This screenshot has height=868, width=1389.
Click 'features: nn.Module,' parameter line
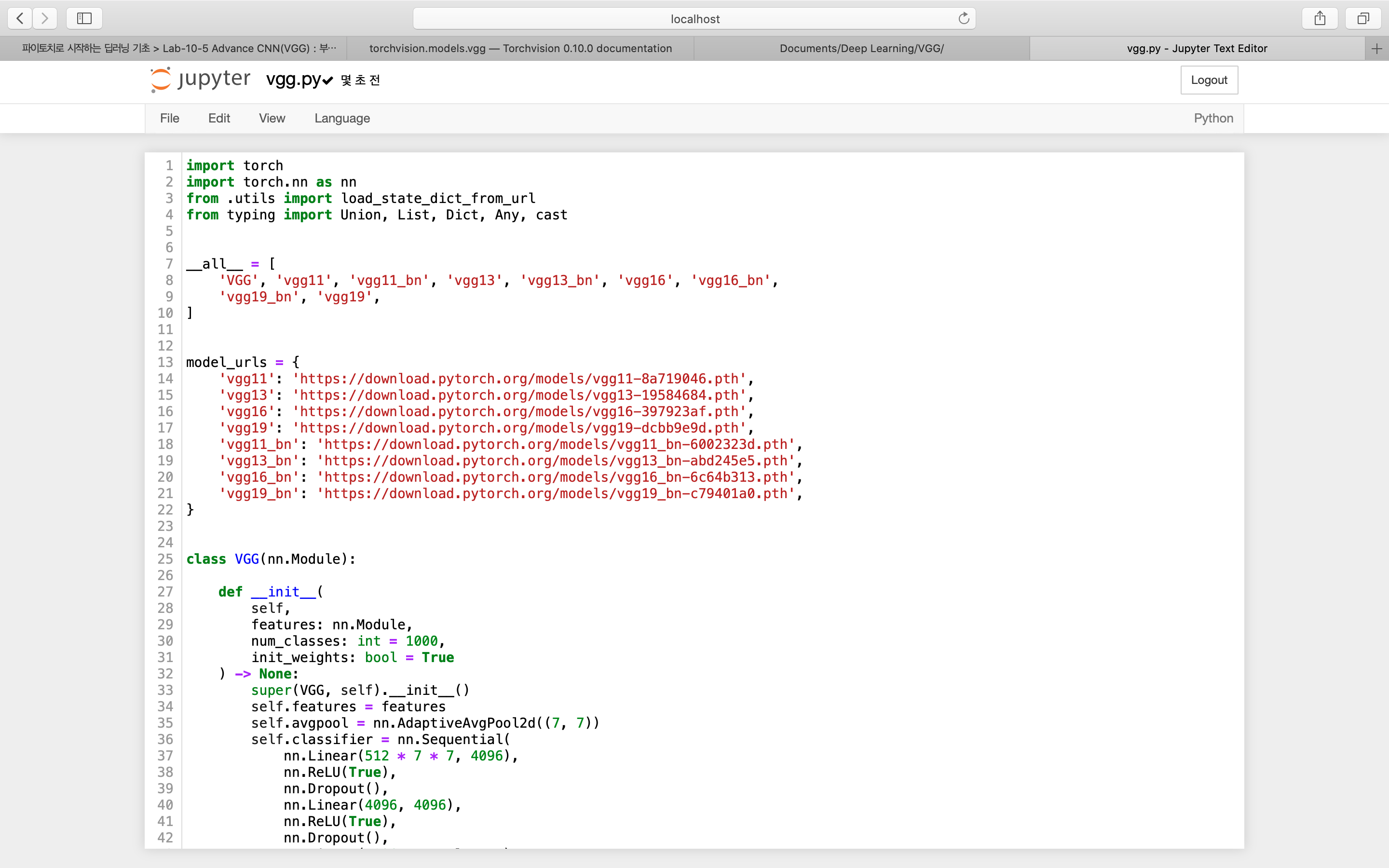pos(332,624)
